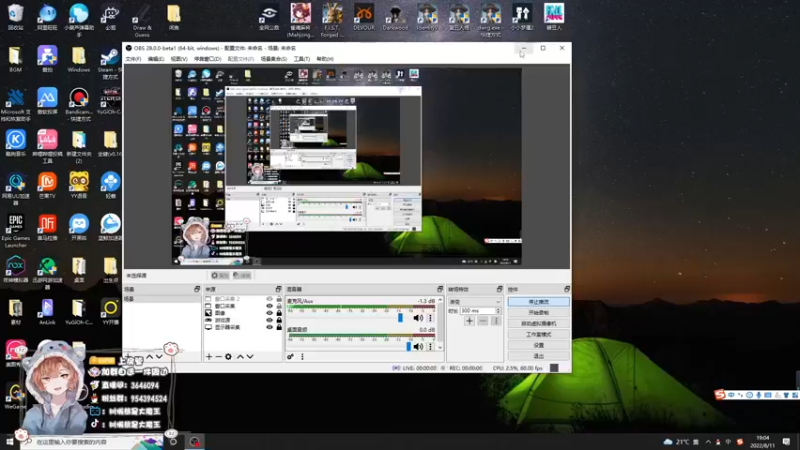This screenshot has height=450, width=800.
Task: Toggle lock on fifth source row
Action: (279, 327)
